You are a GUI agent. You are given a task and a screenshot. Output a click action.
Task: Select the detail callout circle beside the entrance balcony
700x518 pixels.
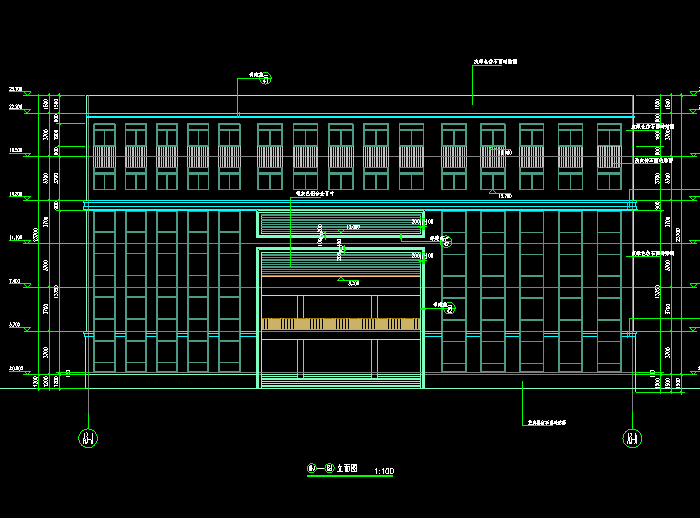[x=450, y=309]
